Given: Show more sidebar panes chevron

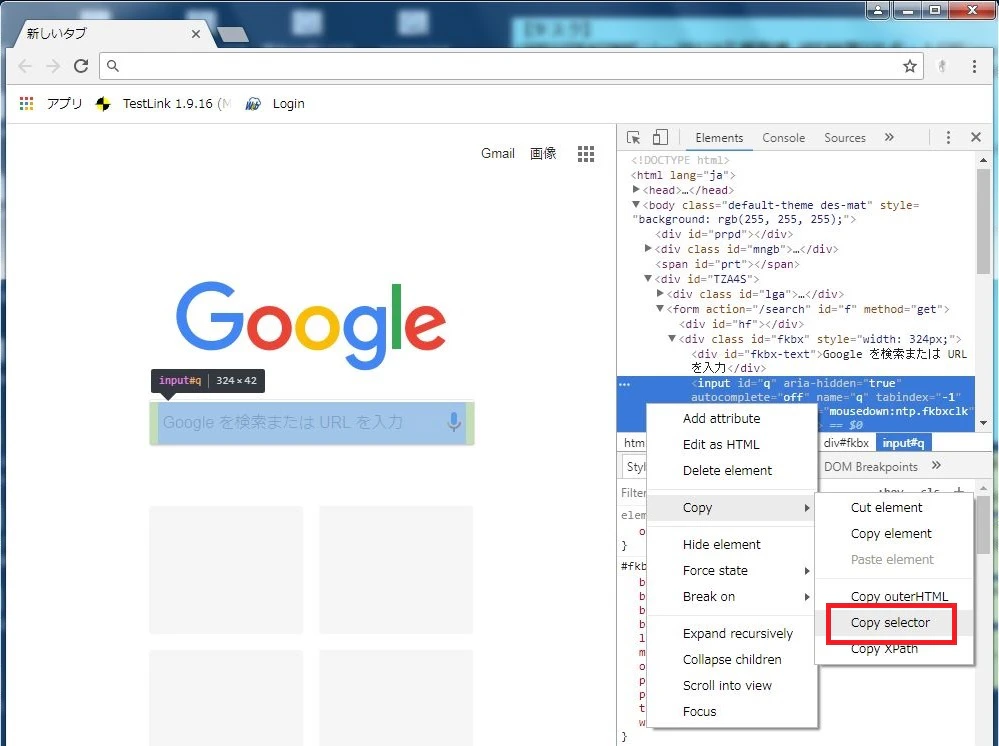Looking at the screenshot, I should [936, 466].
